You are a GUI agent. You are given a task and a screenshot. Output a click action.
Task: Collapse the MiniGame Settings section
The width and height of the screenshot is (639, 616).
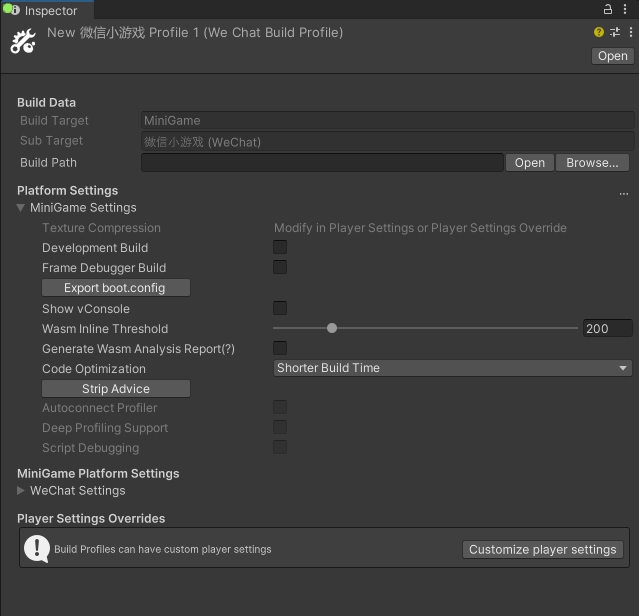21,208
